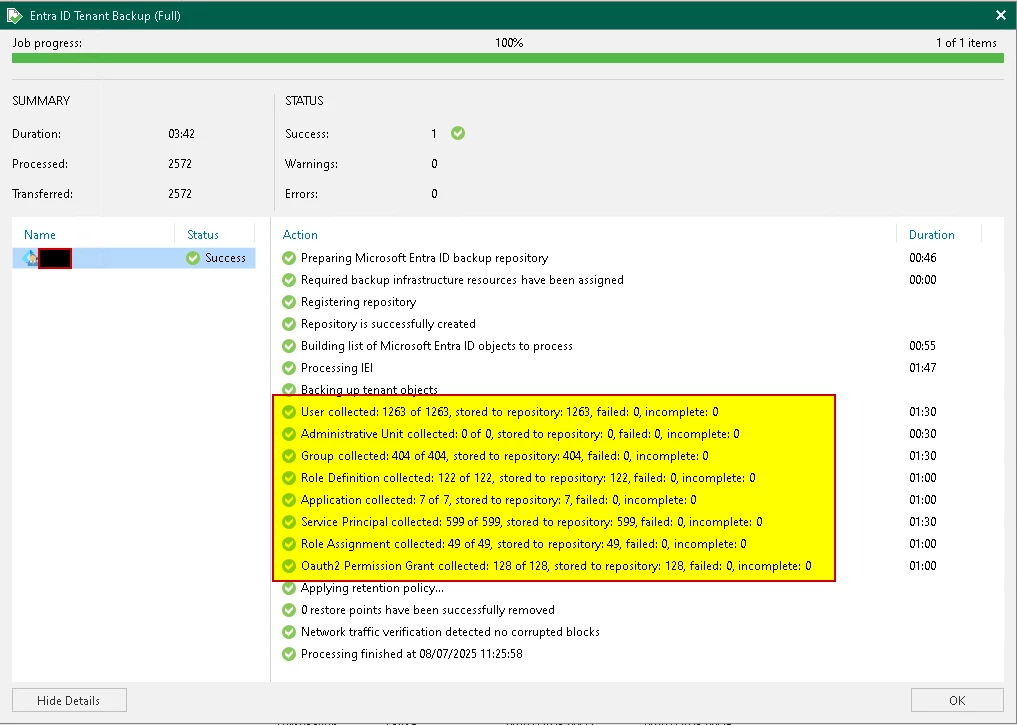
Task: Click the green Success checkmark in Status summary
Action: (x=458, y=133)
